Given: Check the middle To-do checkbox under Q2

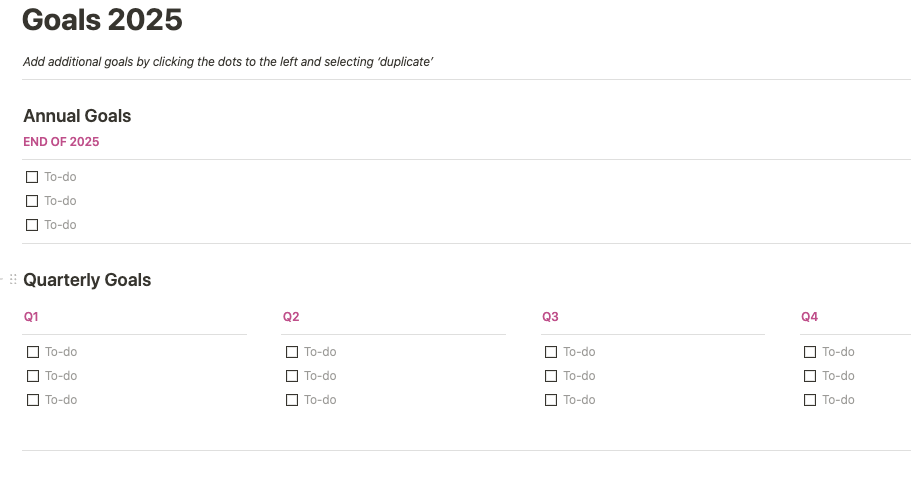Looking at the screenshot, I should (x=292, y=376).
